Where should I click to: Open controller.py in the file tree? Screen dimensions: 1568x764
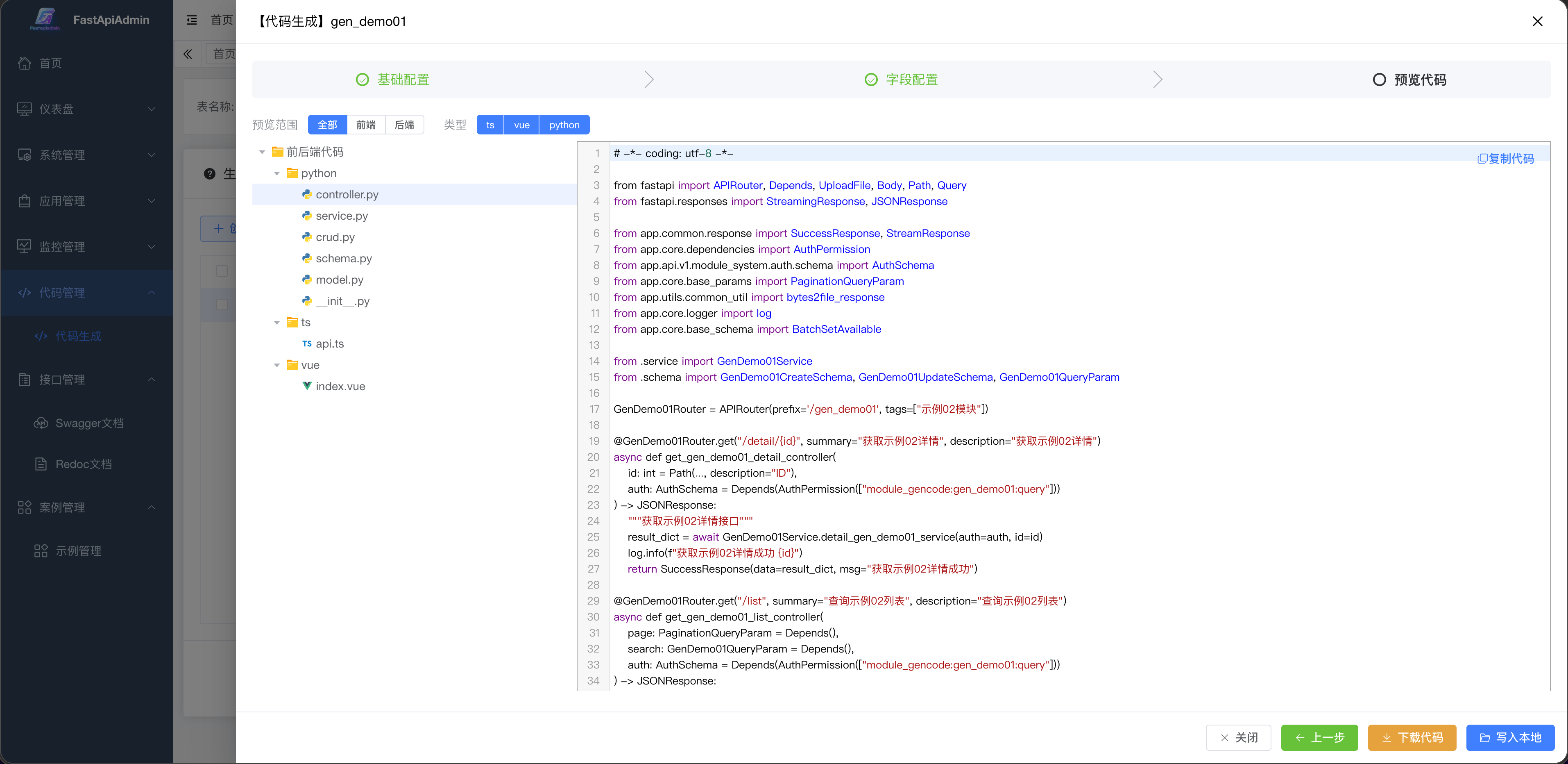pyautogui.click(x=347, y=194)
